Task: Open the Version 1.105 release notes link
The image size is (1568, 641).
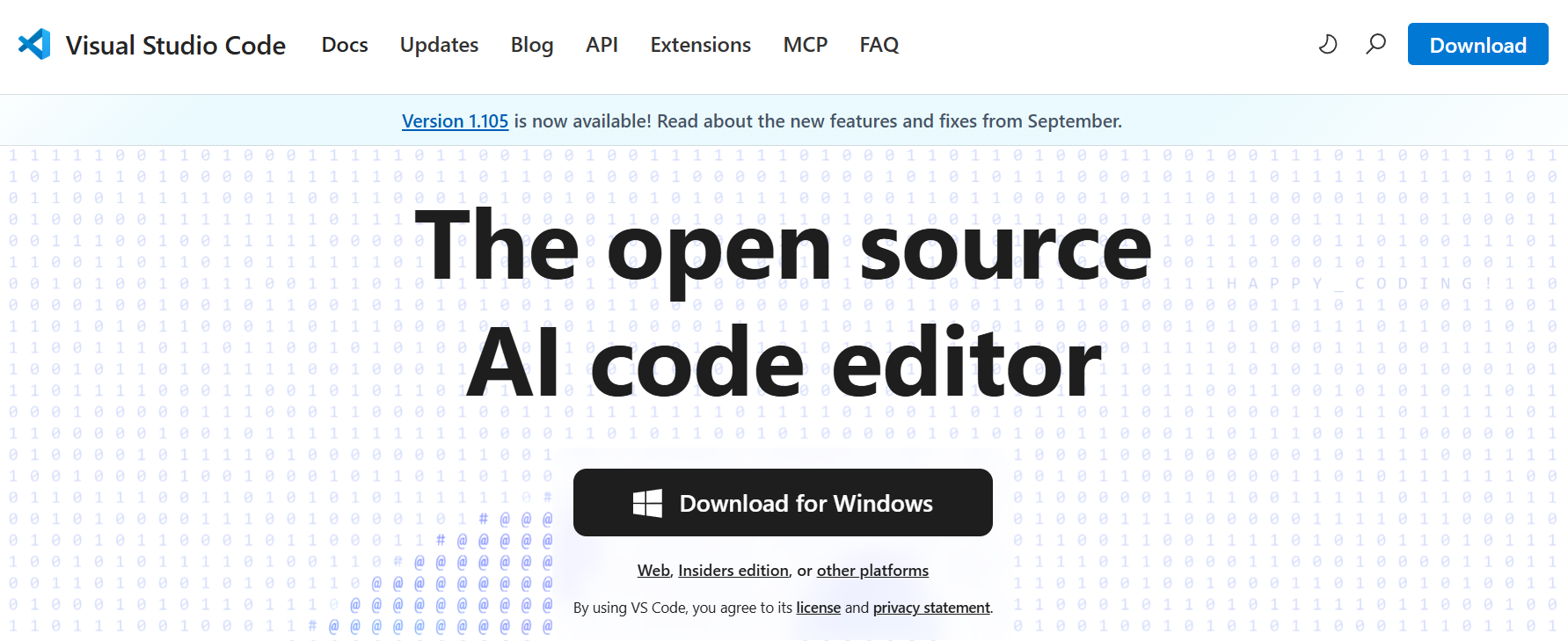Action: (455, 121)
